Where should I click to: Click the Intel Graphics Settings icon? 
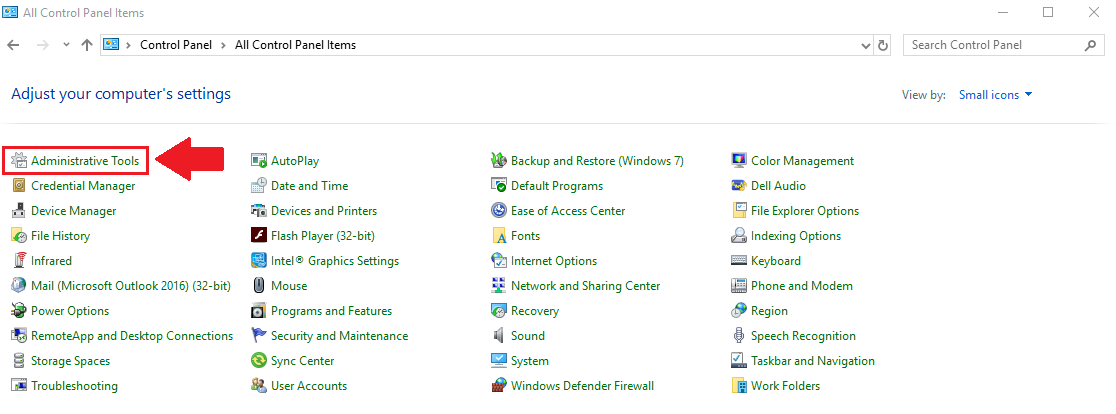coord(259,260)
